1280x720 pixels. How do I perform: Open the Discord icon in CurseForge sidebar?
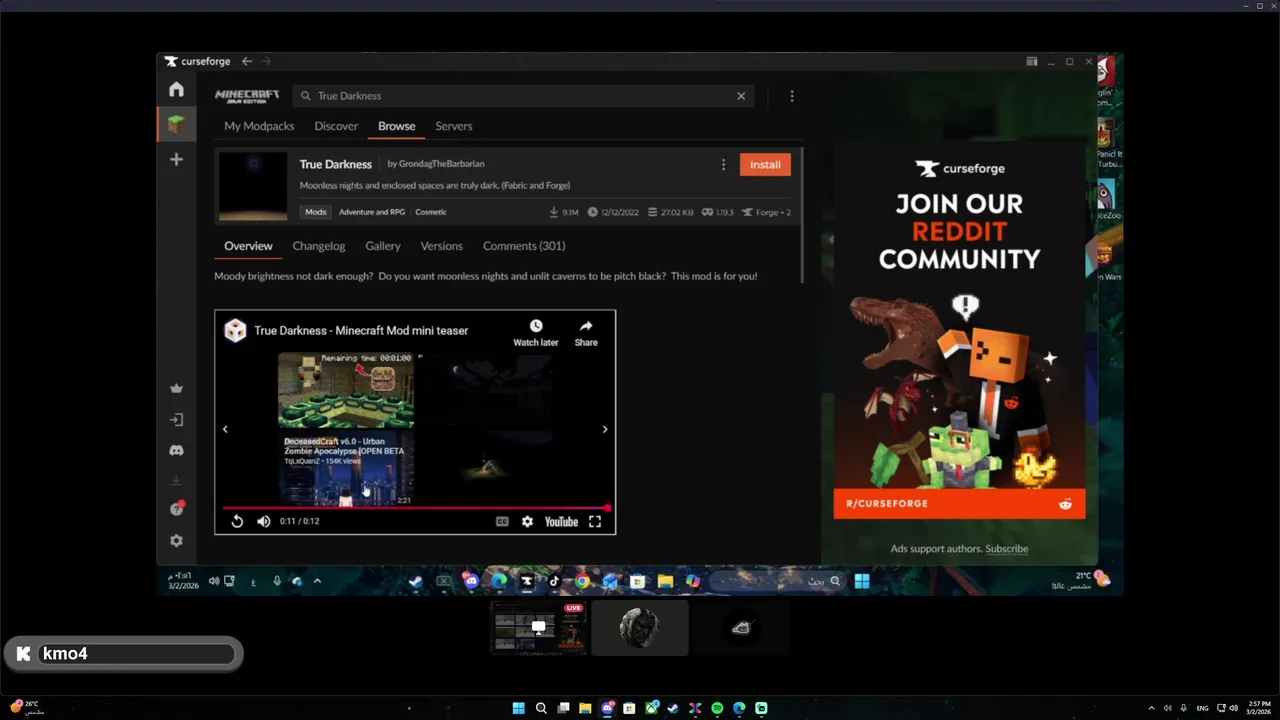(176, 450)
